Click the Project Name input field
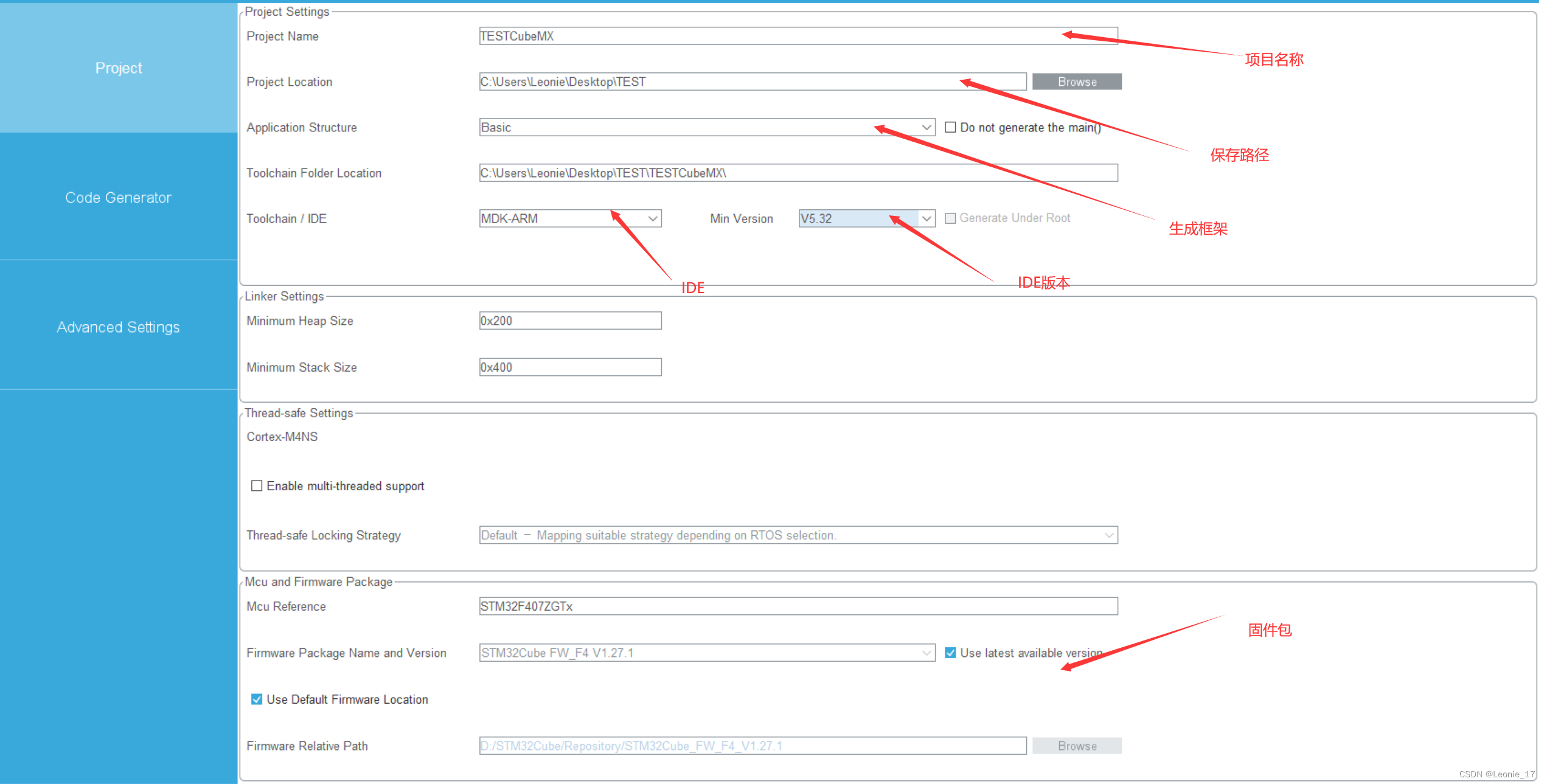Viewport: 1544px width, 784px height. click(798, 36)
